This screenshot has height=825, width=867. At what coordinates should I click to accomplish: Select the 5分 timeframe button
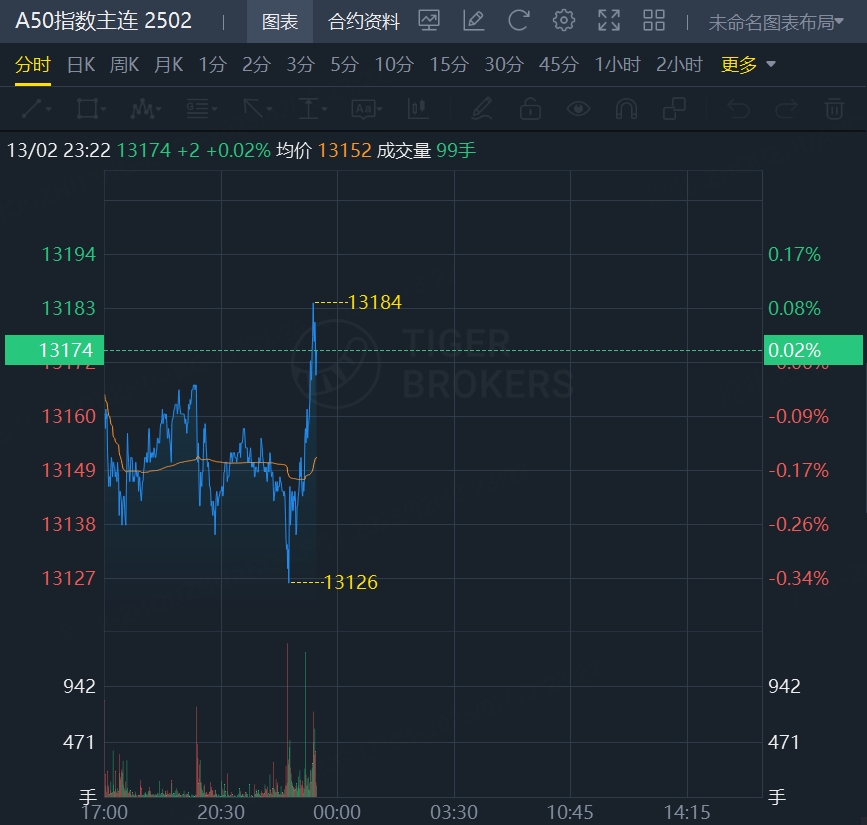pyautogui.click(x=344, y=65)
